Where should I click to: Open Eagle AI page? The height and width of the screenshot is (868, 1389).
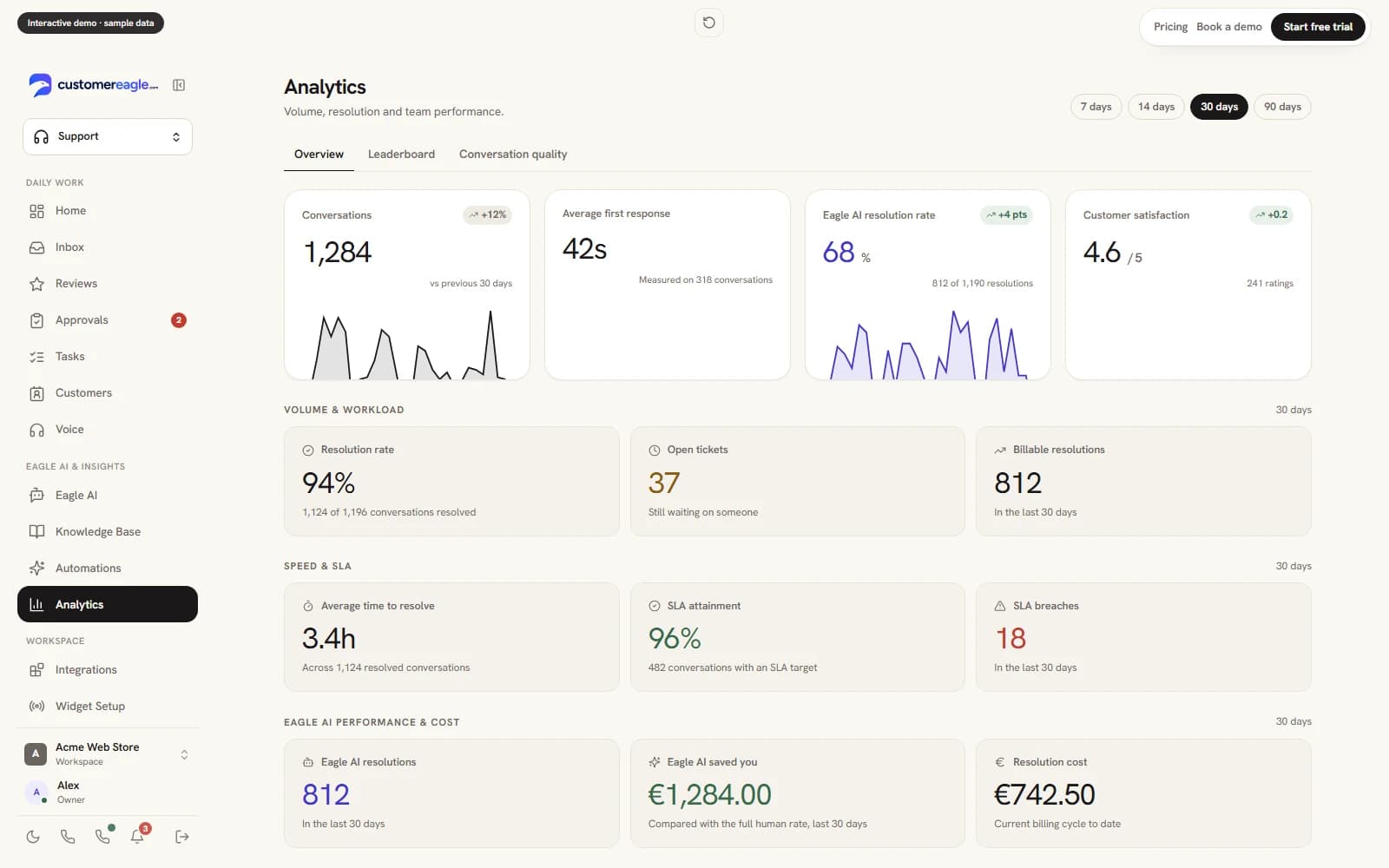(x=108, y=496)
